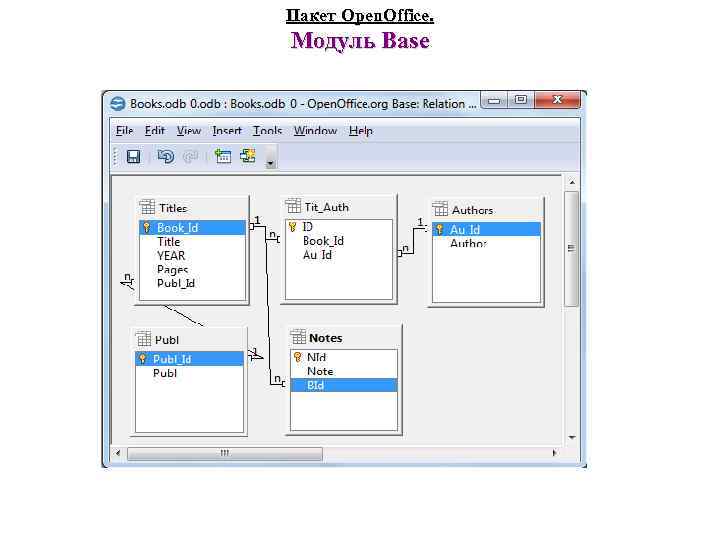The width and height of the screenshot is (720, 540).
Task: Select Note field in Notes table
Action: [x=343, y=371]
